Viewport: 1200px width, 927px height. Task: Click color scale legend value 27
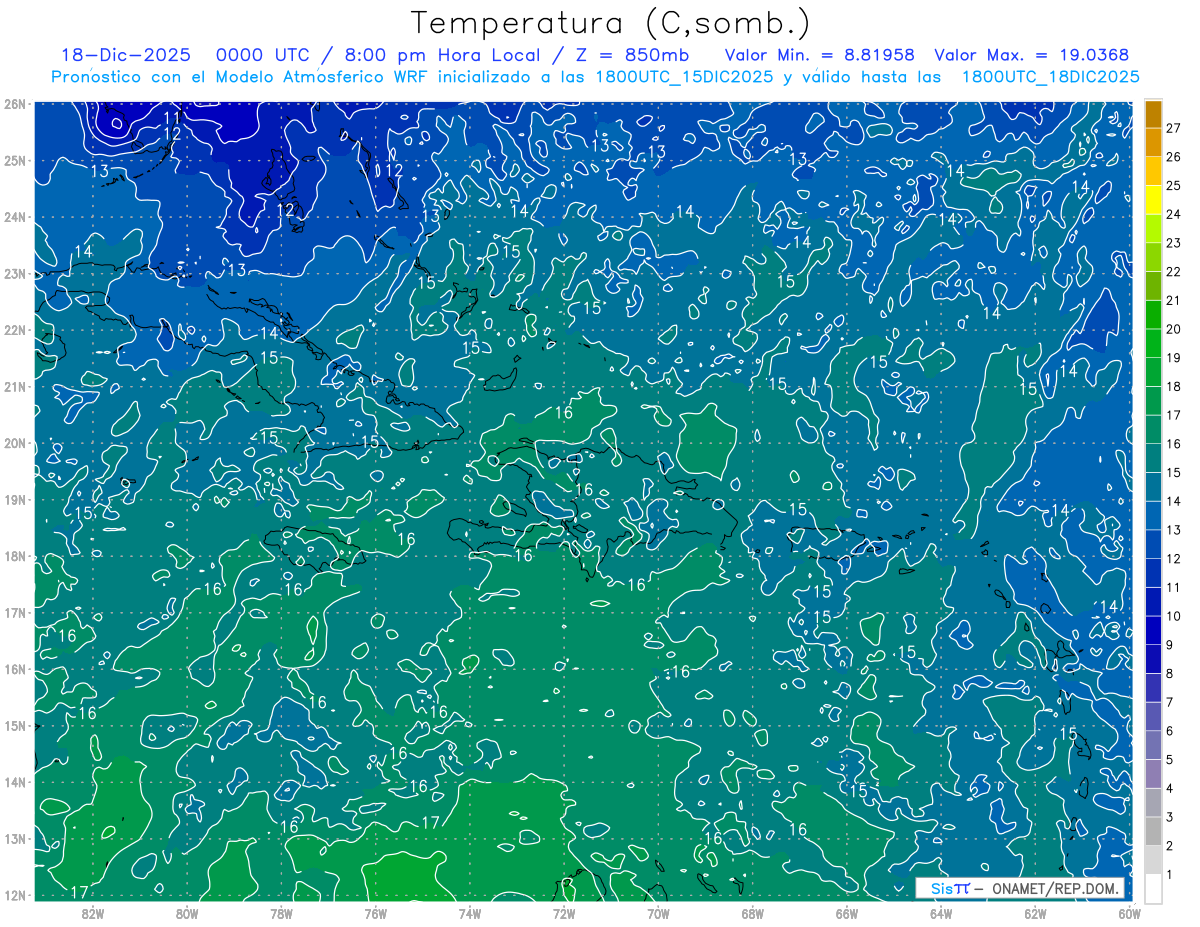pos(1174,128)
